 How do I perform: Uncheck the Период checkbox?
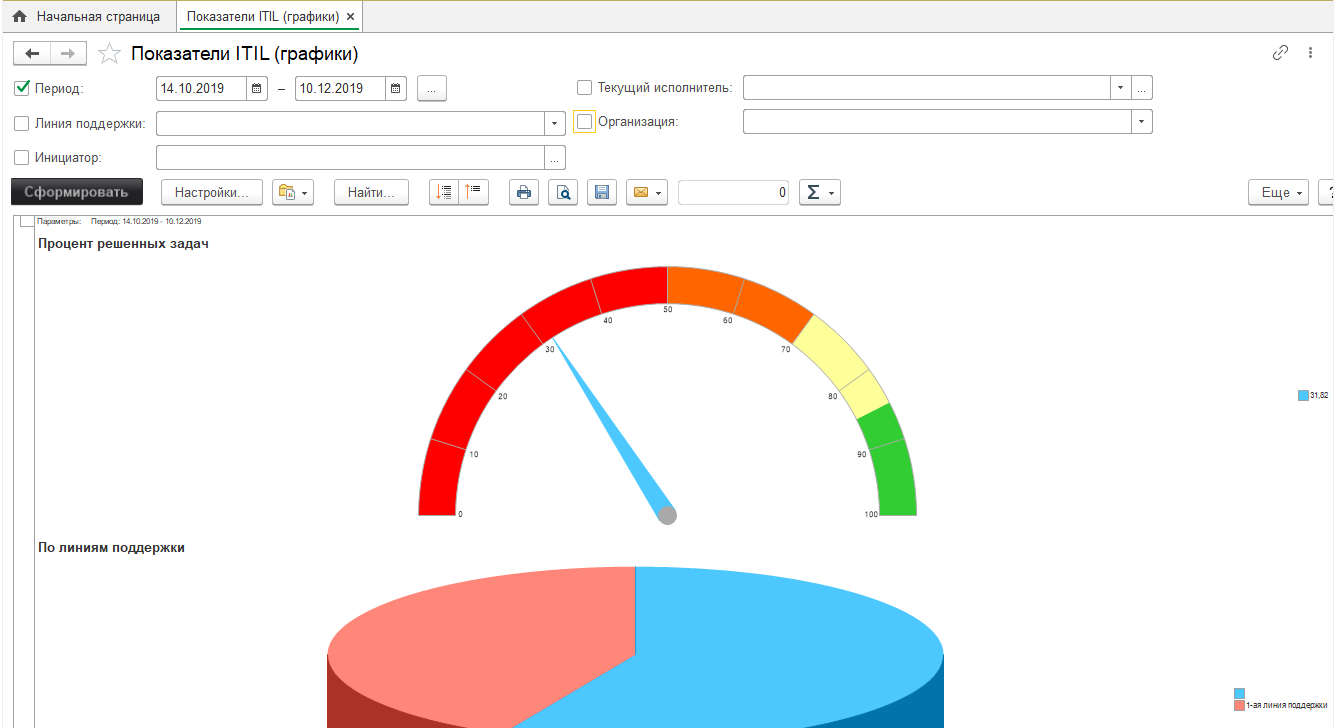pos(22,88)
